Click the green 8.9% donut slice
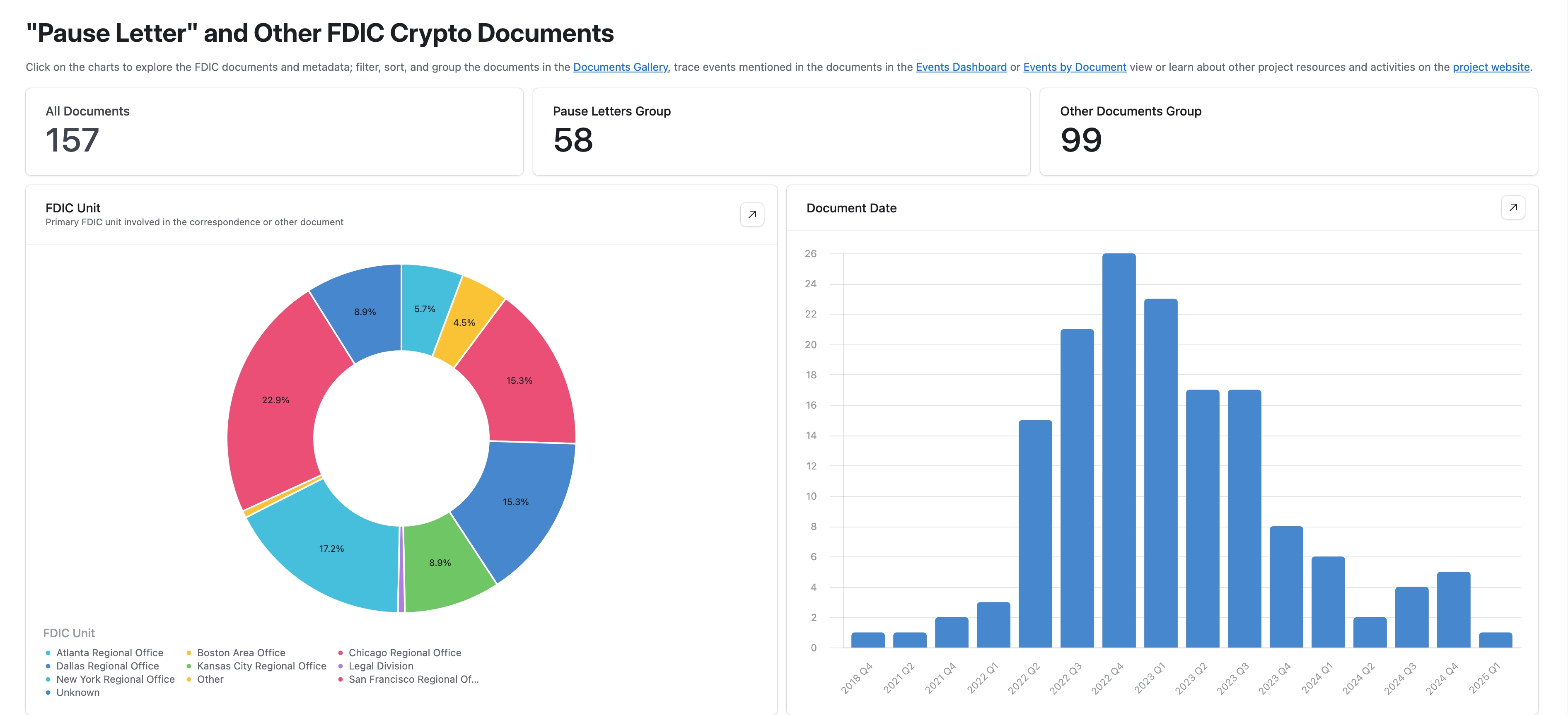The width and height of the screenshot is (1568, 715). [440, 562]
